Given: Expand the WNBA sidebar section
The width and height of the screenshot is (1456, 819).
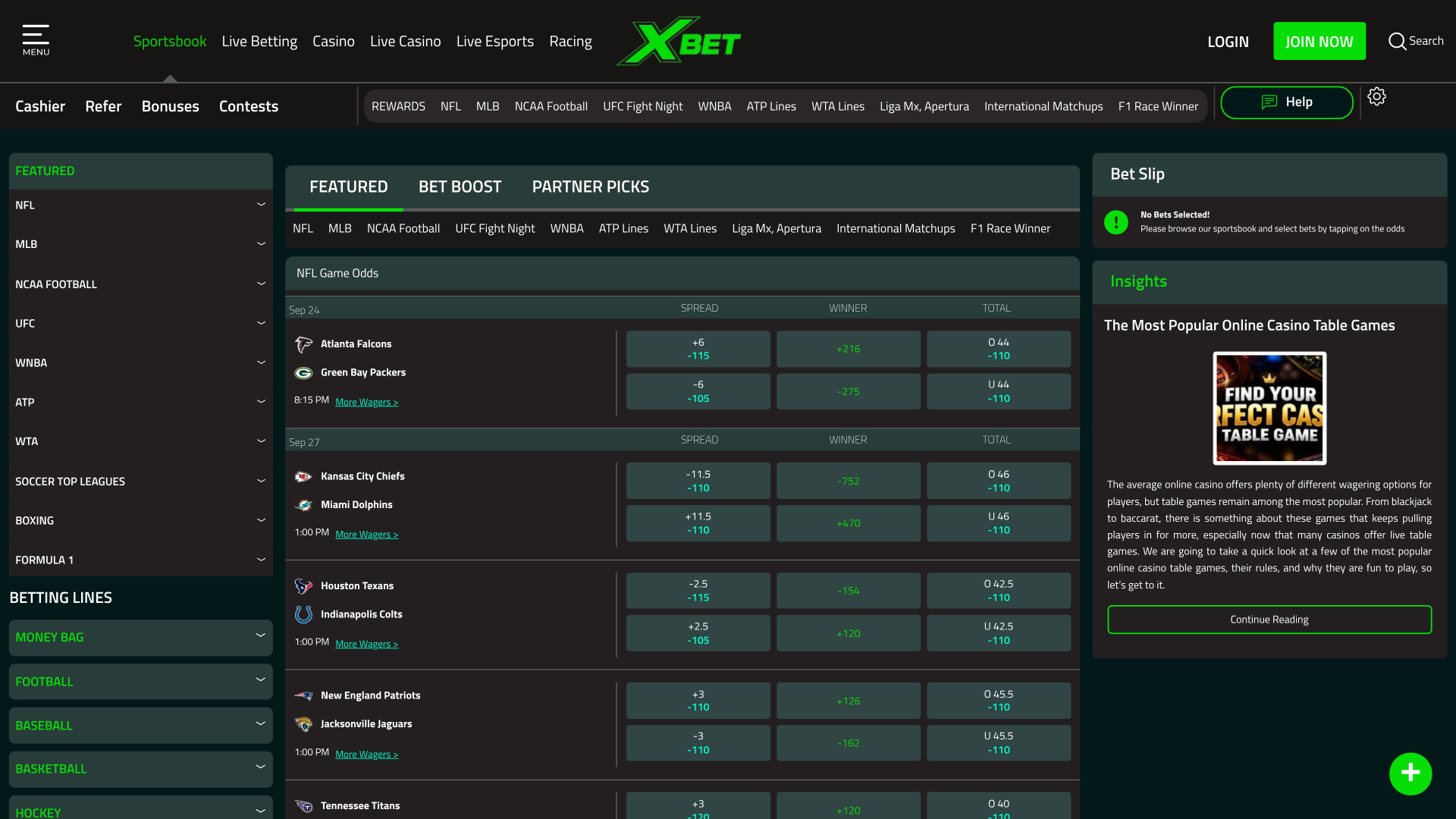Looking at the screenshot, I should tap(140, 363).
